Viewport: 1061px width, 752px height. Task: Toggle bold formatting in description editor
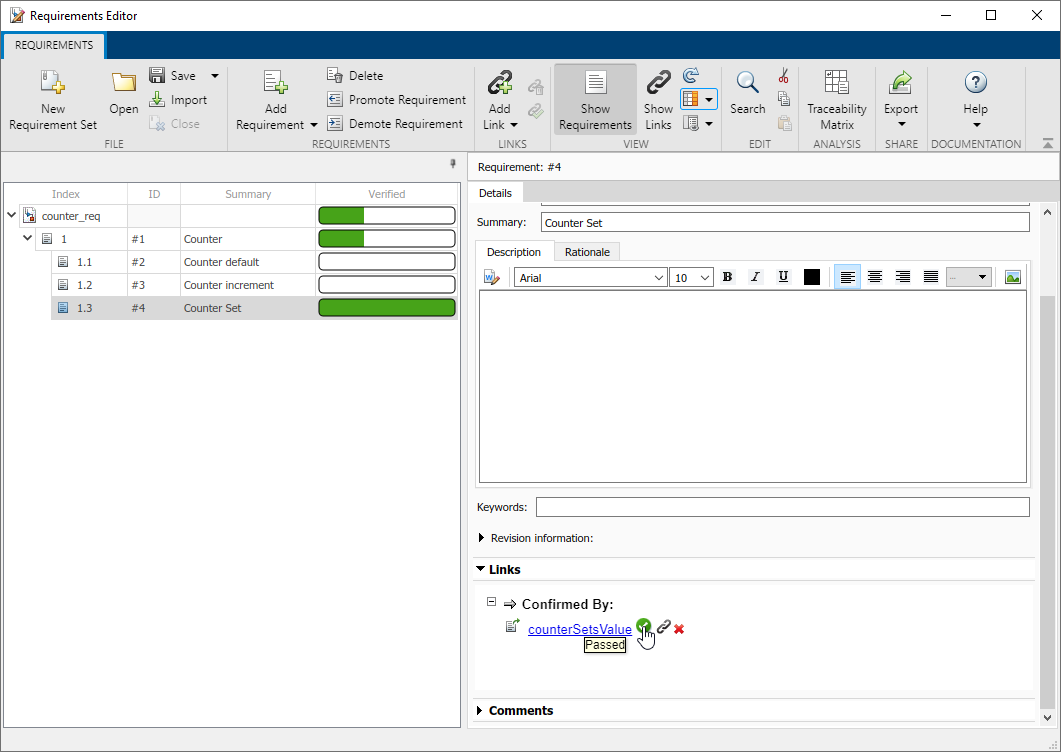(727, 277)
